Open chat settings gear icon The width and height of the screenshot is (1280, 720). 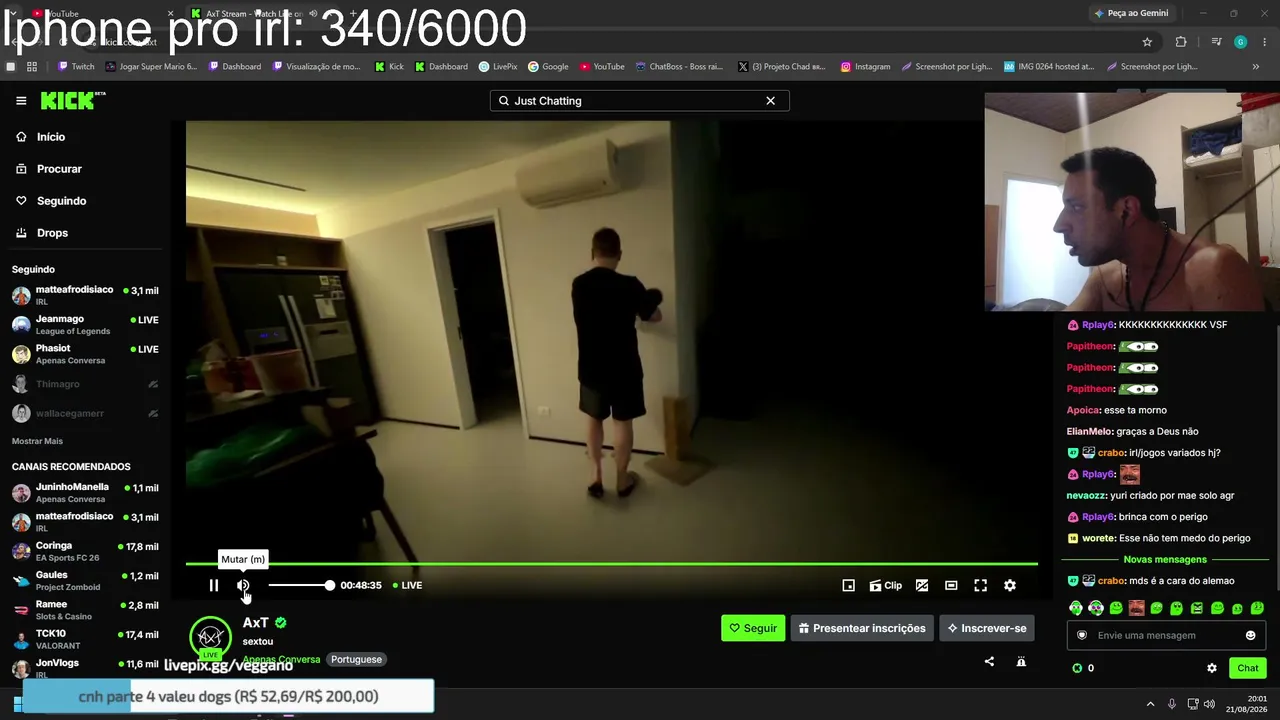click(1212, 668)
